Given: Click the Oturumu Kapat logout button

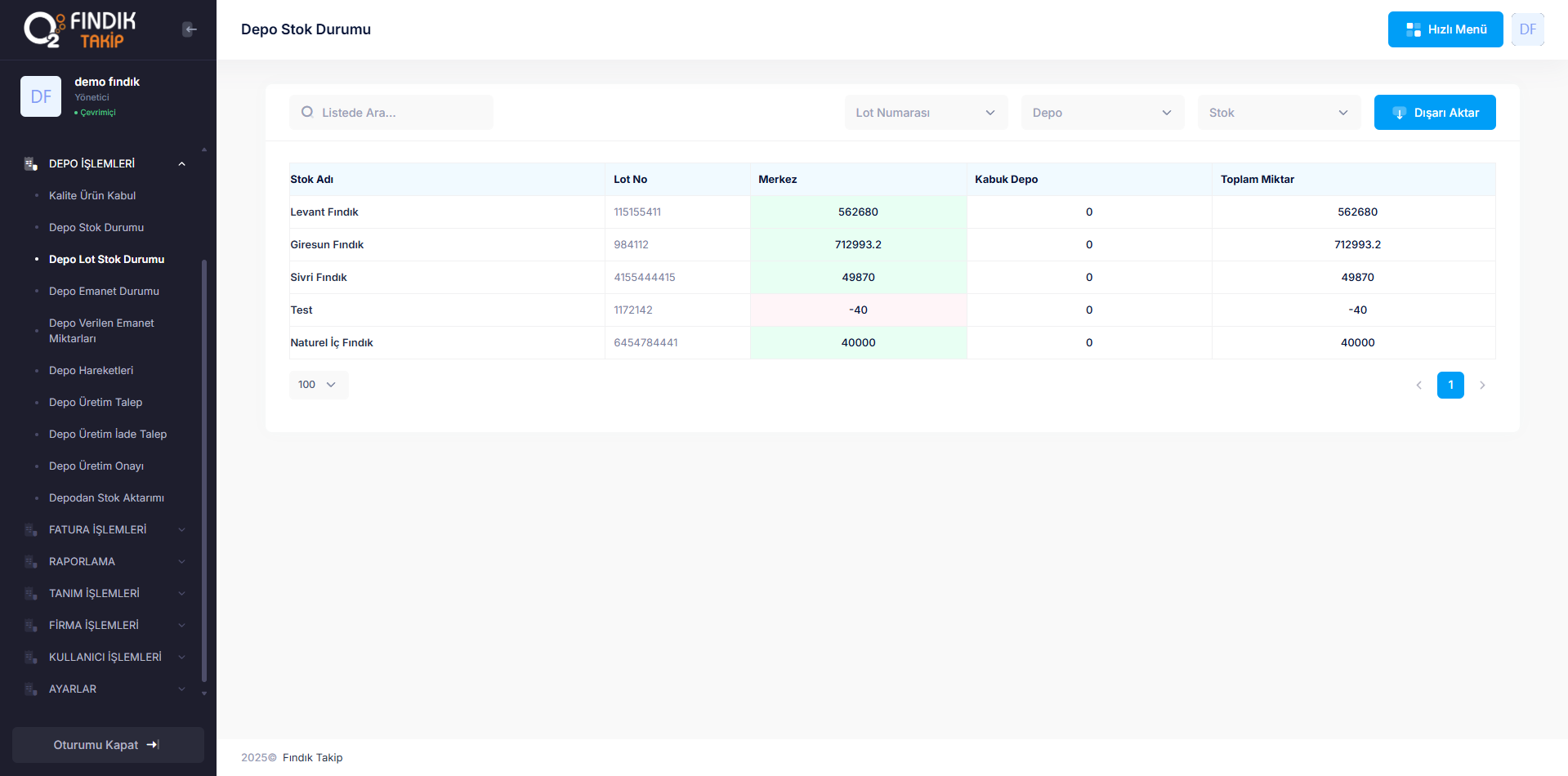Looking at the screenshot, I should pos(108,745).
